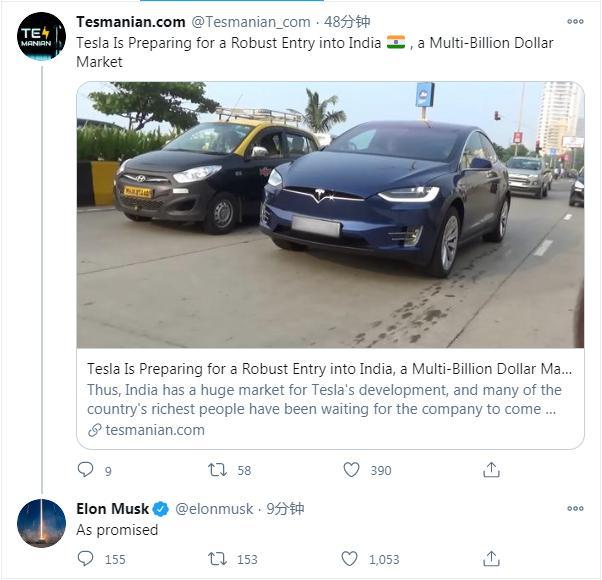Open Tesmanian.com display name link
Screen dimensions: 602x580
tap(130, 22)
